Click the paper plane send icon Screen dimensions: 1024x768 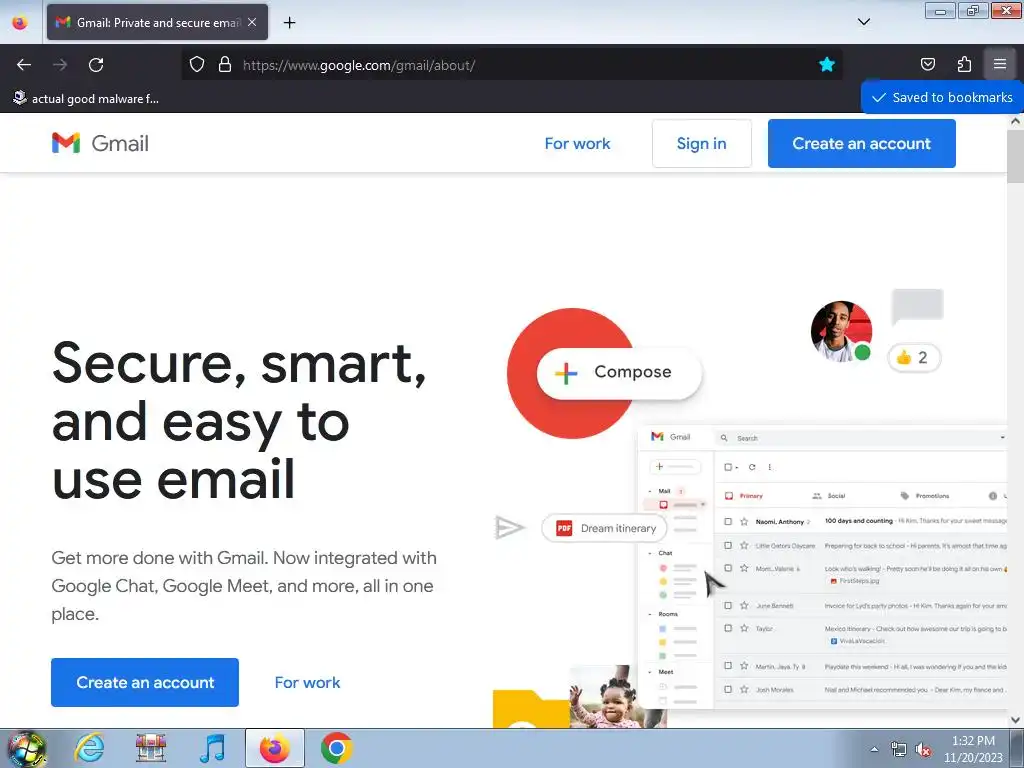[509, 528]
